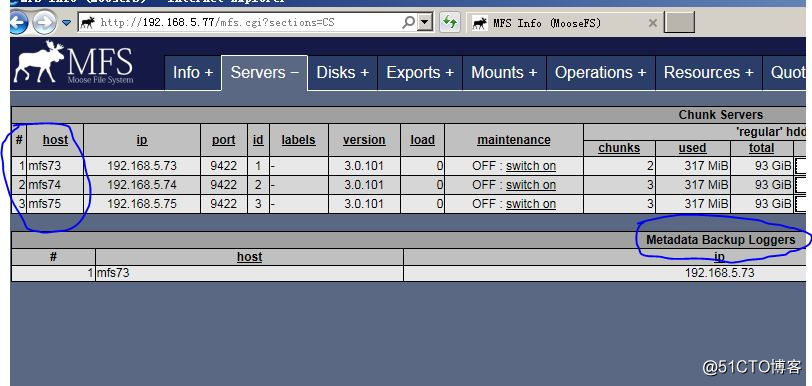Expand the Info + section tab
This screenshot has width=812, height=386.
193,73
